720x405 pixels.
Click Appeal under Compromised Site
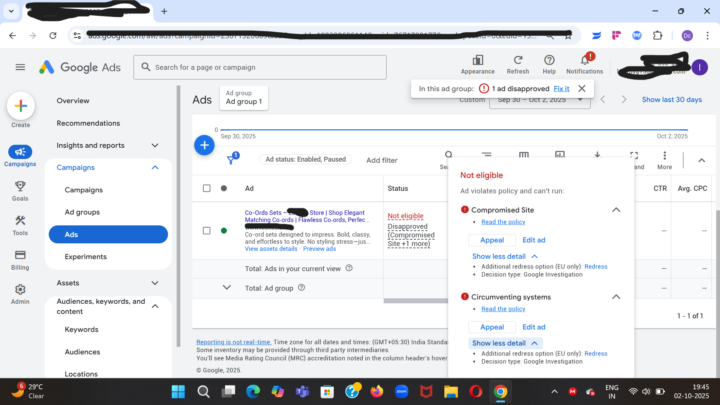pos(492,240)
